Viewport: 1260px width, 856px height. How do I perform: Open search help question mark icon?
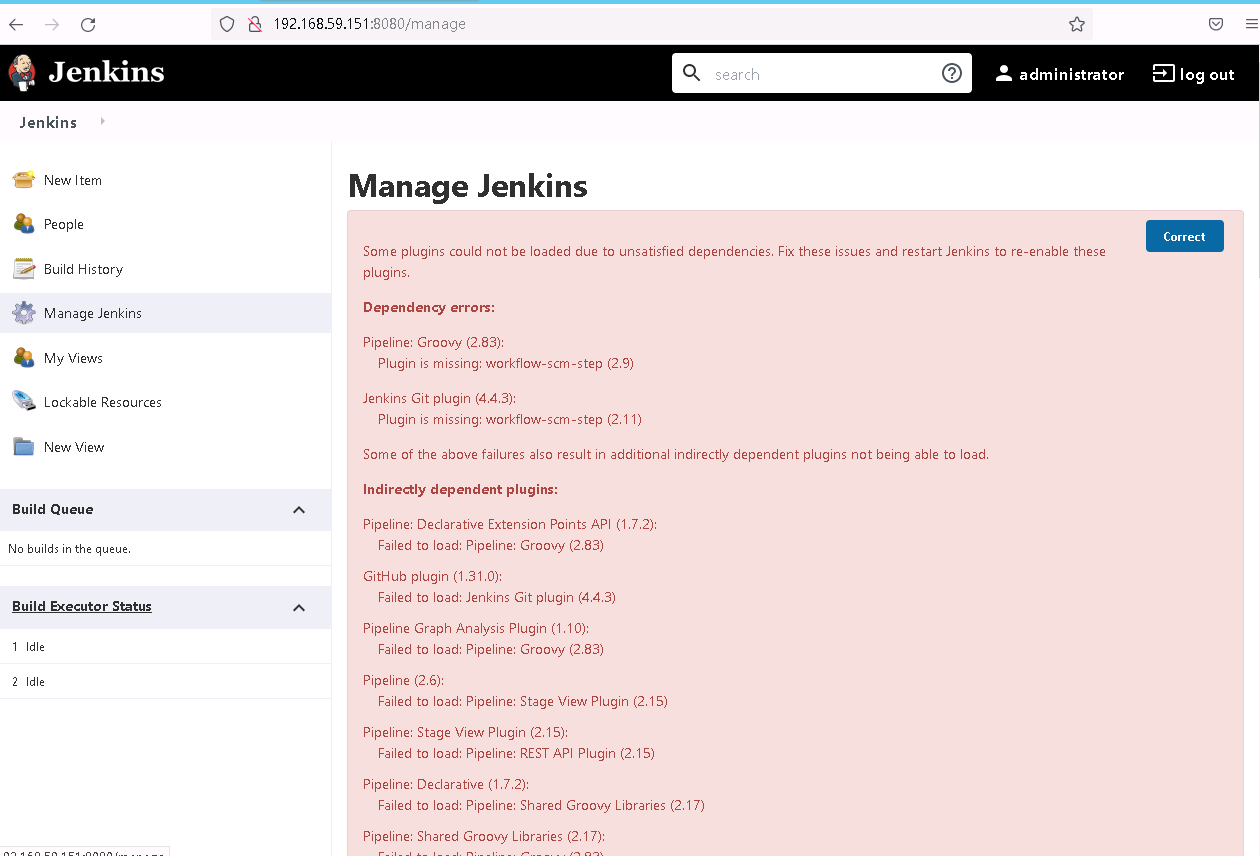[952, 73]
